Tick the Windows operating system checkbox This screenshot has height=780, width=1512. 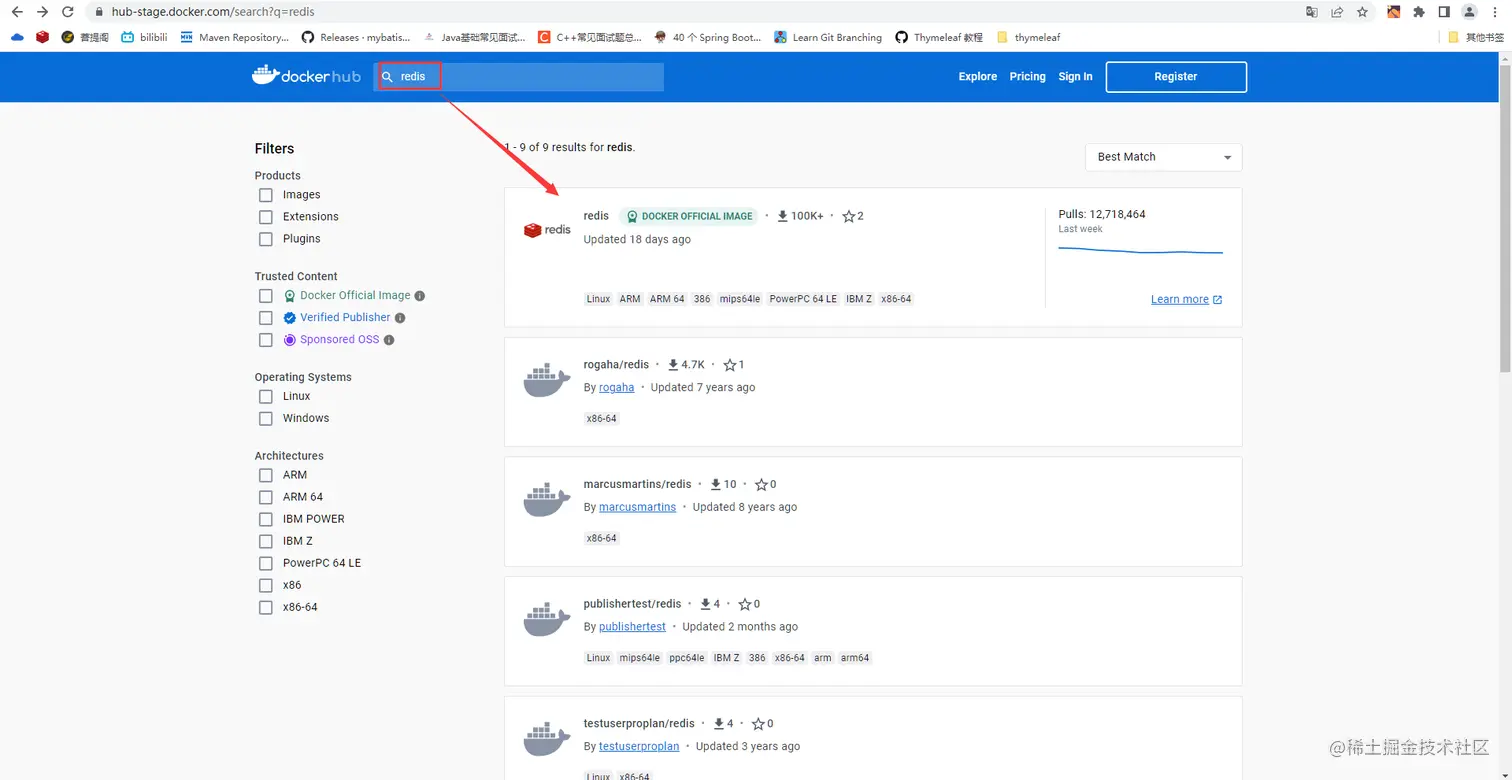tap(266, 419)
